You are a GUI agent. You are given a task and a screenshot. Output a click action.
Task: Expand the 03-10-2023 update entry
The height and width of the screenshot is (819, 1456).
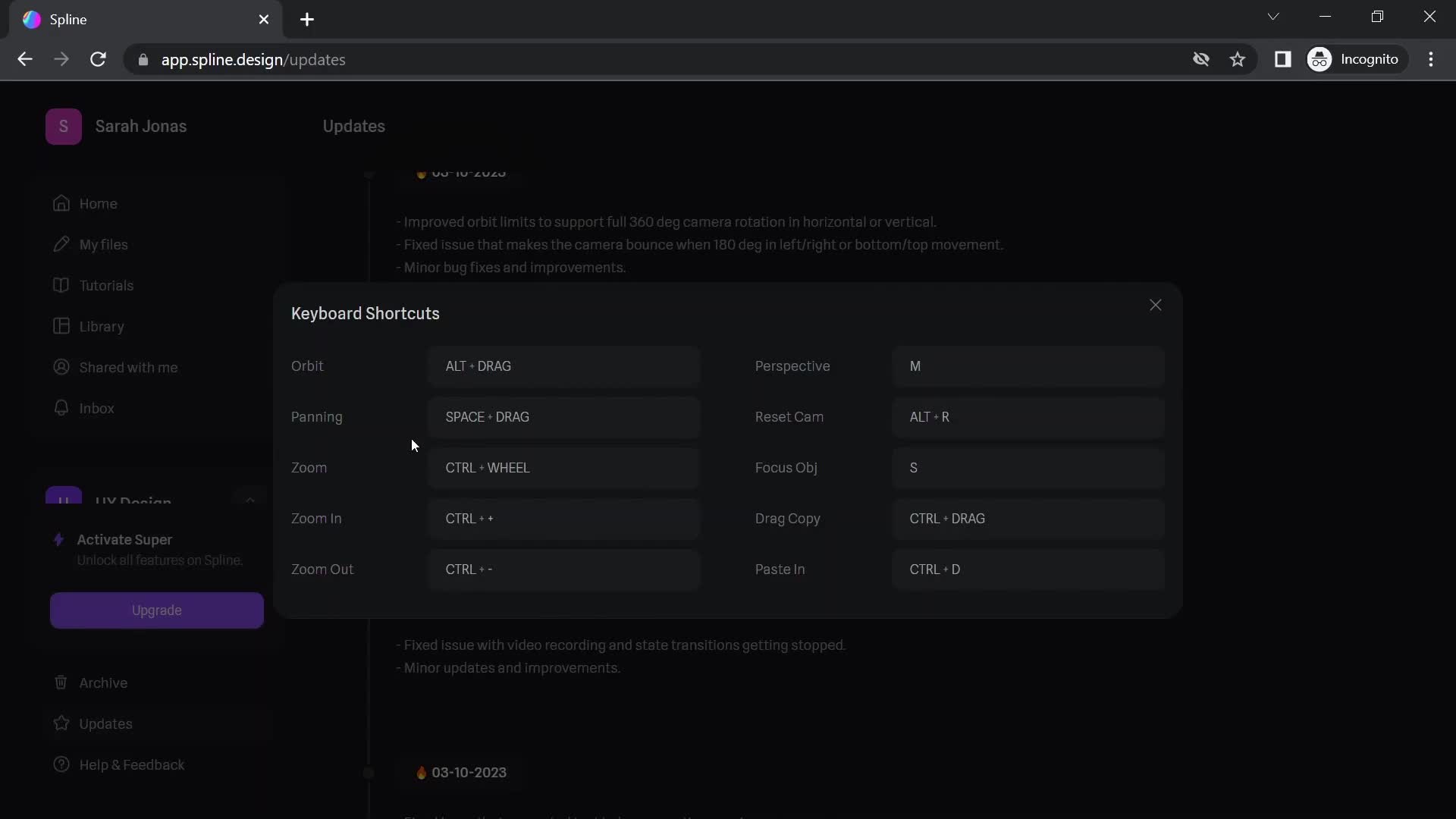point(463,772)
